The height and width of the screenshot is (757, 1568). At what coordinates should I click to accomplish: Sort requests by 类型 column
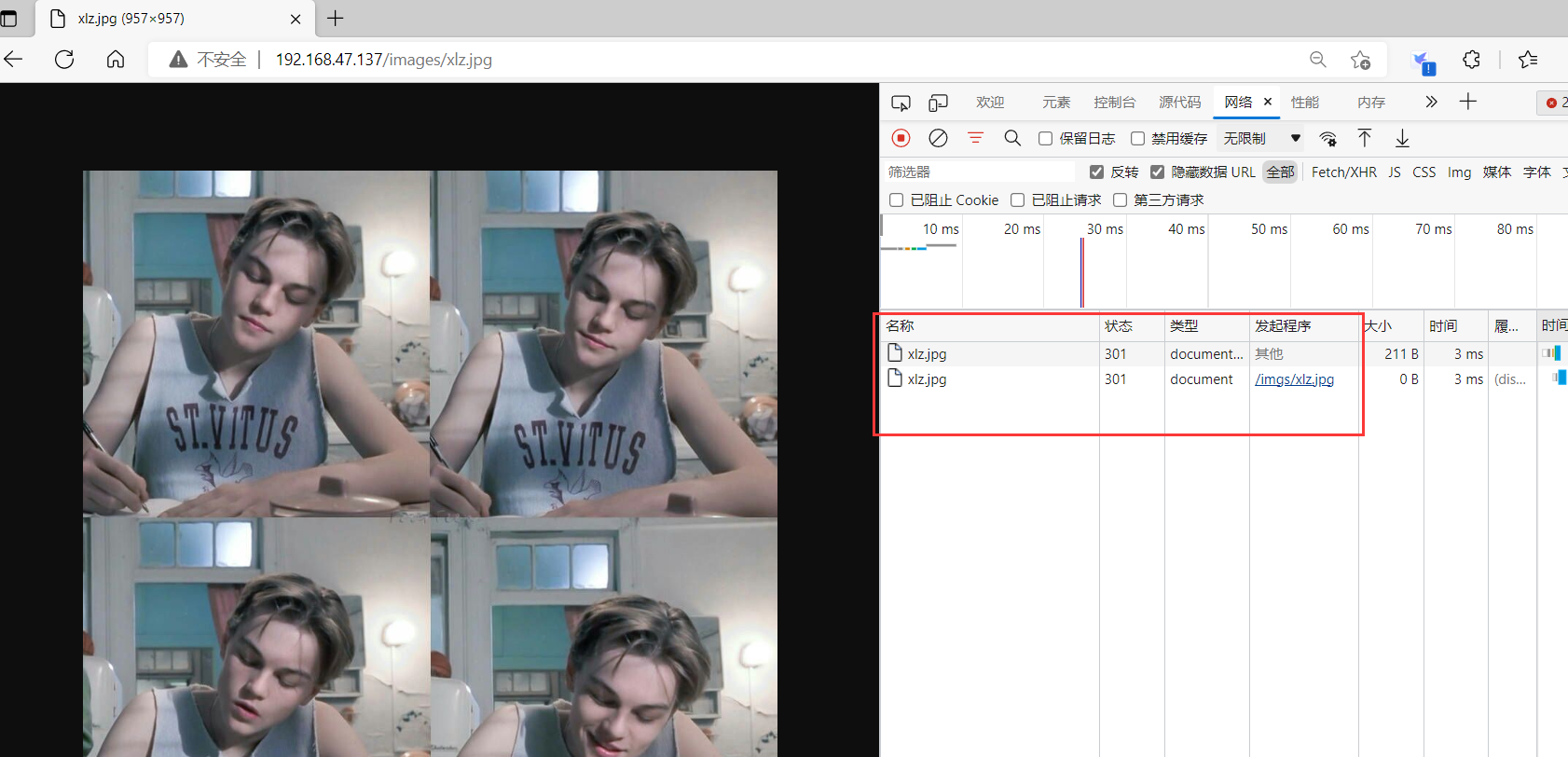pos(1207,325)
